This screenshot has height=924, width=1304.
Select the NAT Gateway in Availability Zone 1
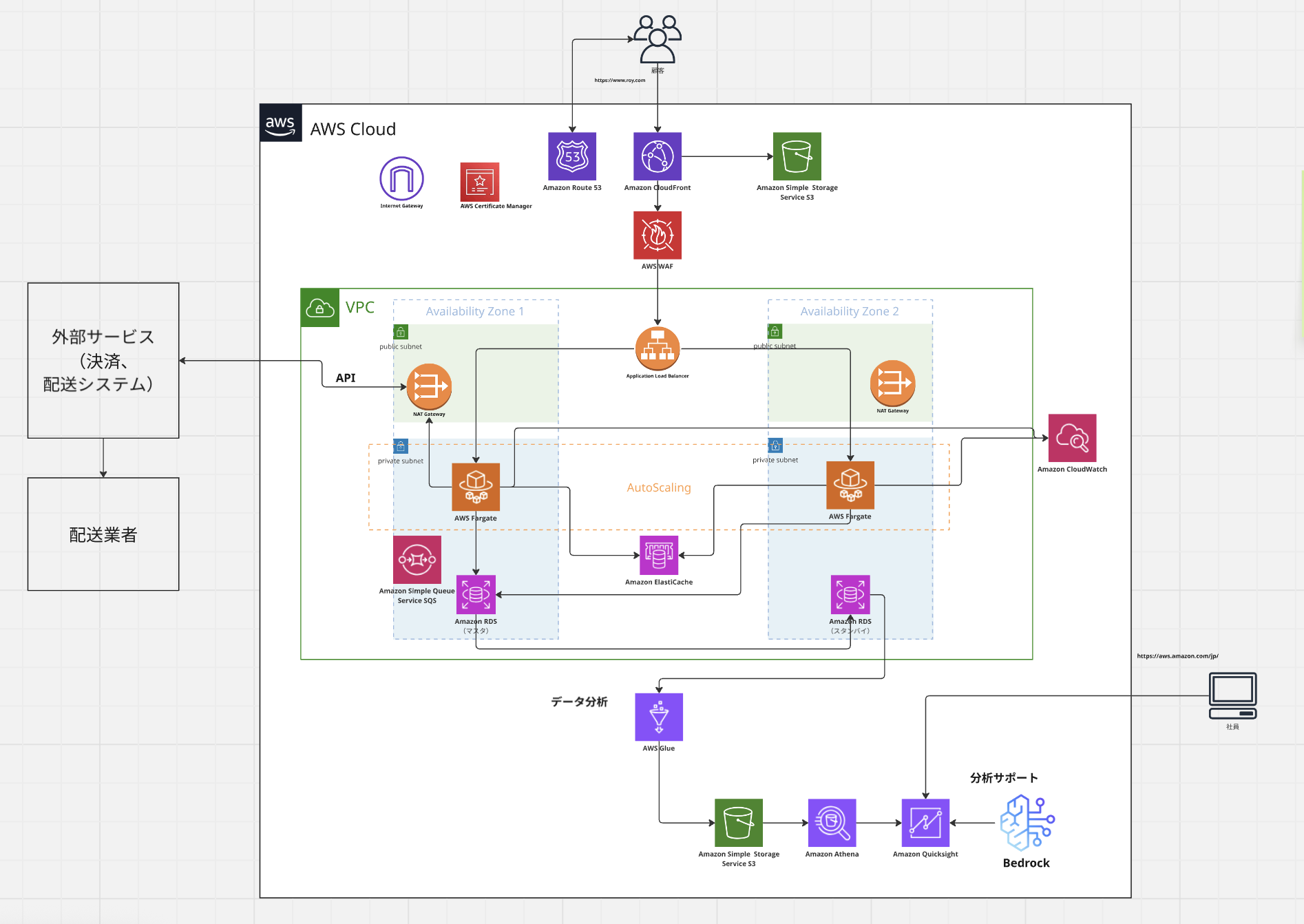pyautogui.click(x=429, y=386)
